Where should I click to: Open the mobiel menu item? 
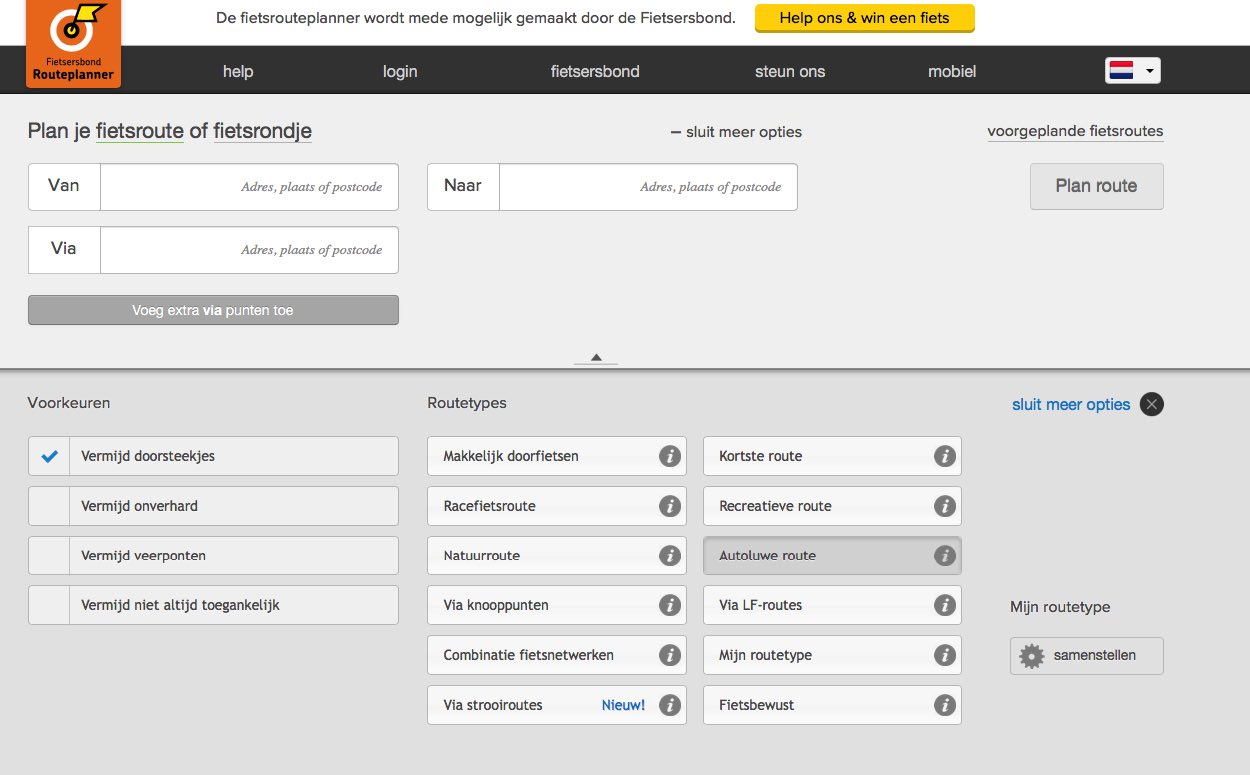(952, 71)
